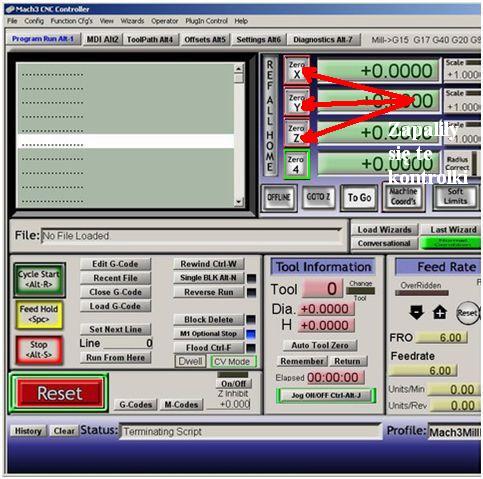This screenshot has width=483, height=479.
Task: Click the red Reset button
Action: (x=59, y=393)
